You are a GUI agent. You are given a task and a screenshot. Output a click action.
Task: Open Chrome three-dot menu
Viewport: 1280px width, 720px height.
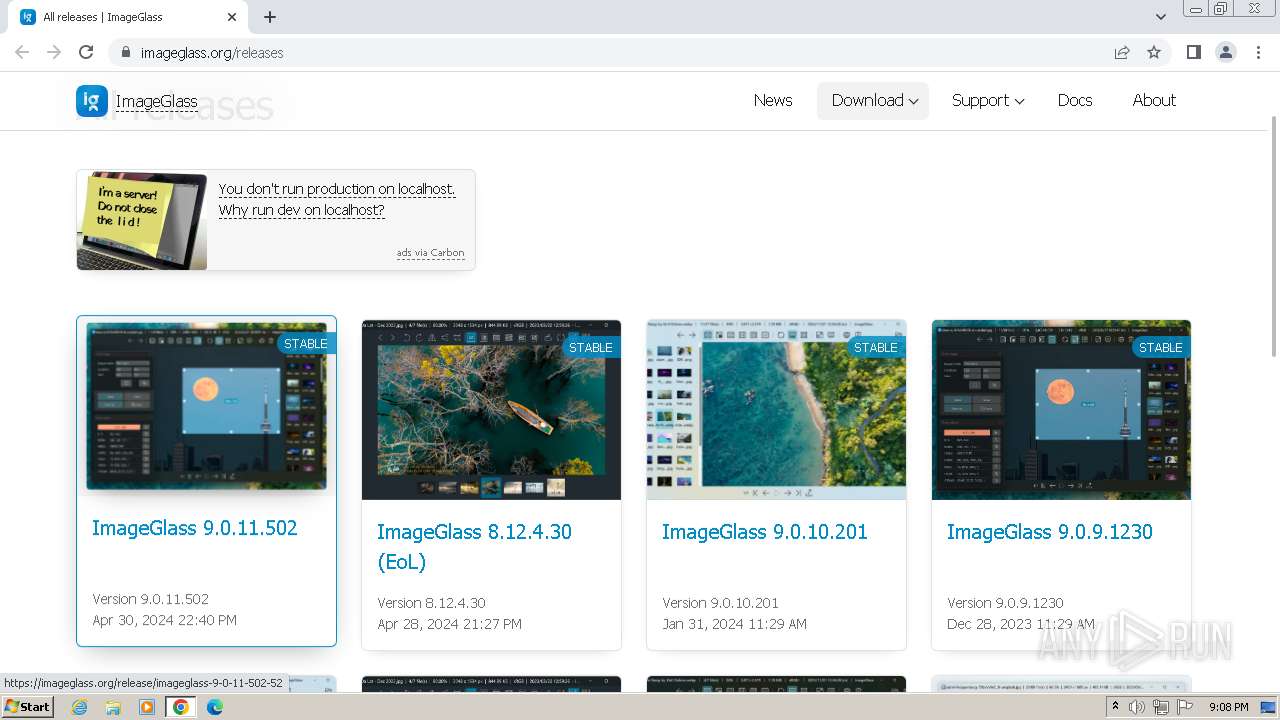click(x=1258, y=52)
